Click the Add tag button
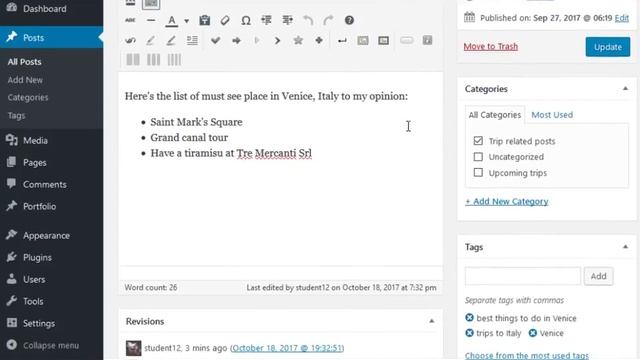640x360 pixels. (x=598, y=276)
